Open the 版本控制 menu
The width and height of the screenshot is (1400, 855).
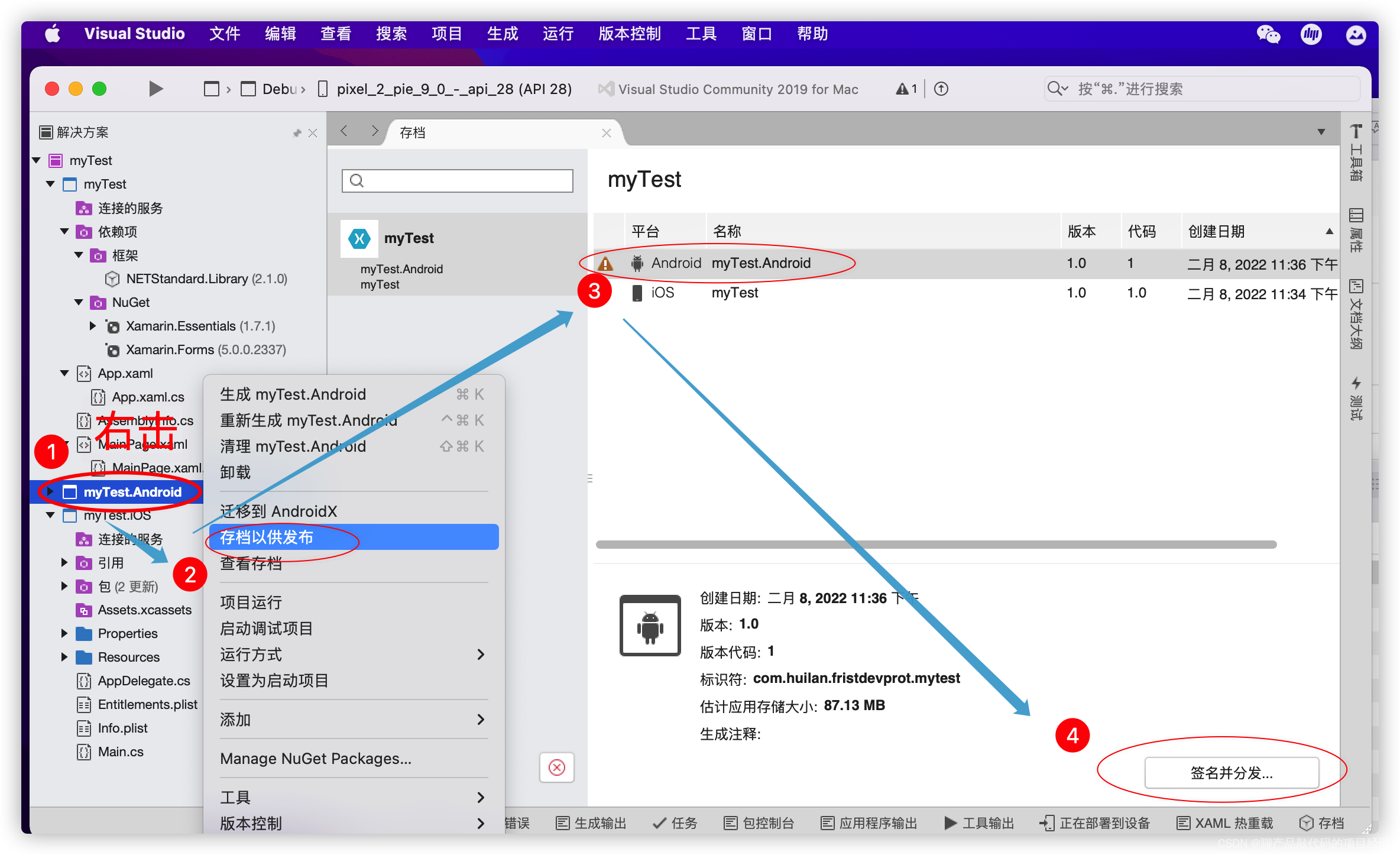click(x=630, y=34)
